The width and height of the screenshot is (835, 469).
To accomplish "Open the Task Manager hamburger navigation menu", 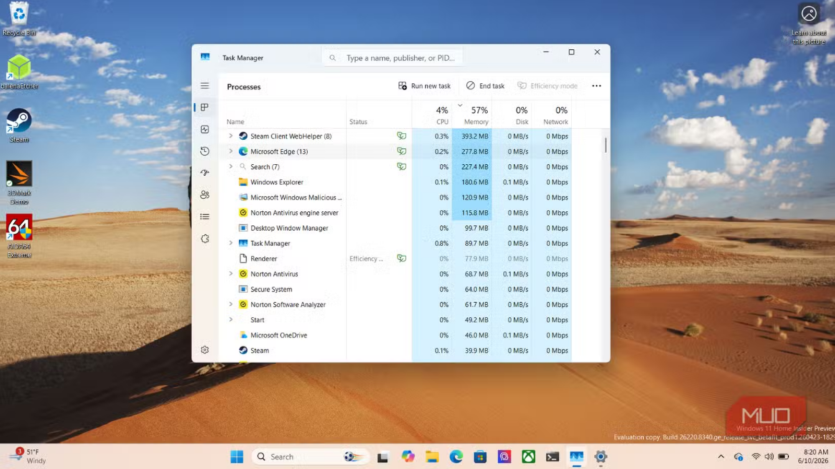I will (x=204, y=86).
